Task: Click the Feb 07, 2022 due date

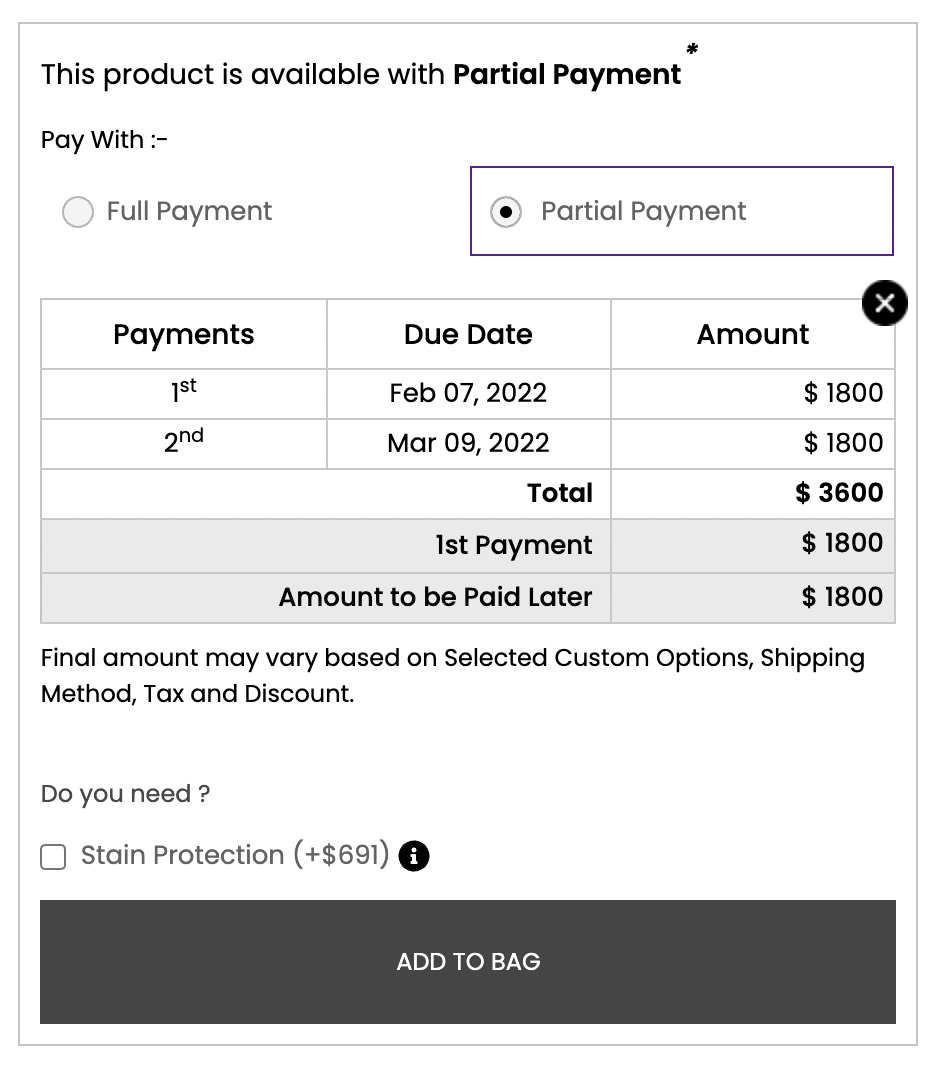Action: [x=469, y=393]
